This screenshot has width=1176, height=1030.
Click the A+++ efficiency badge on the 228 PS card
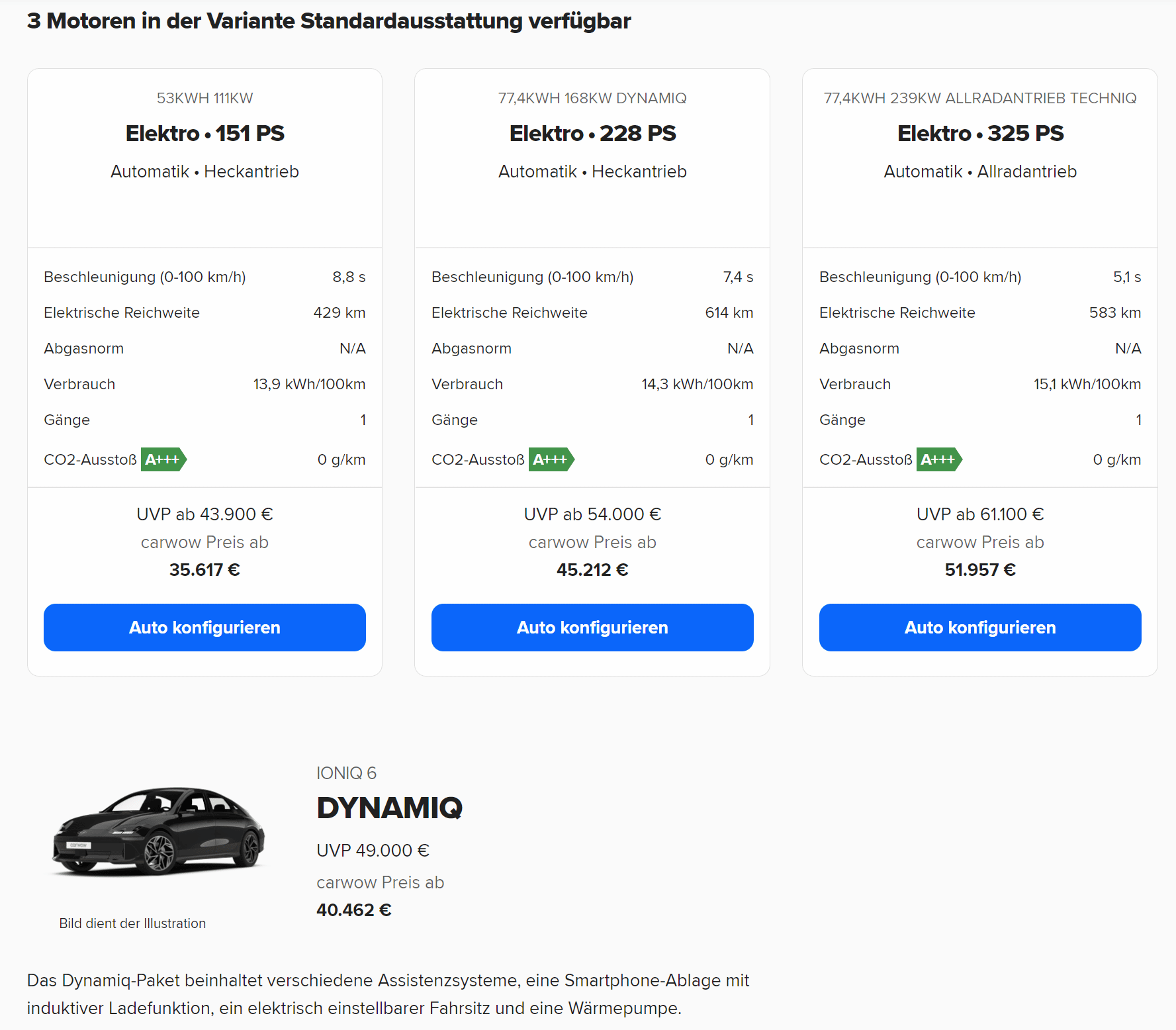pos(551,459)
